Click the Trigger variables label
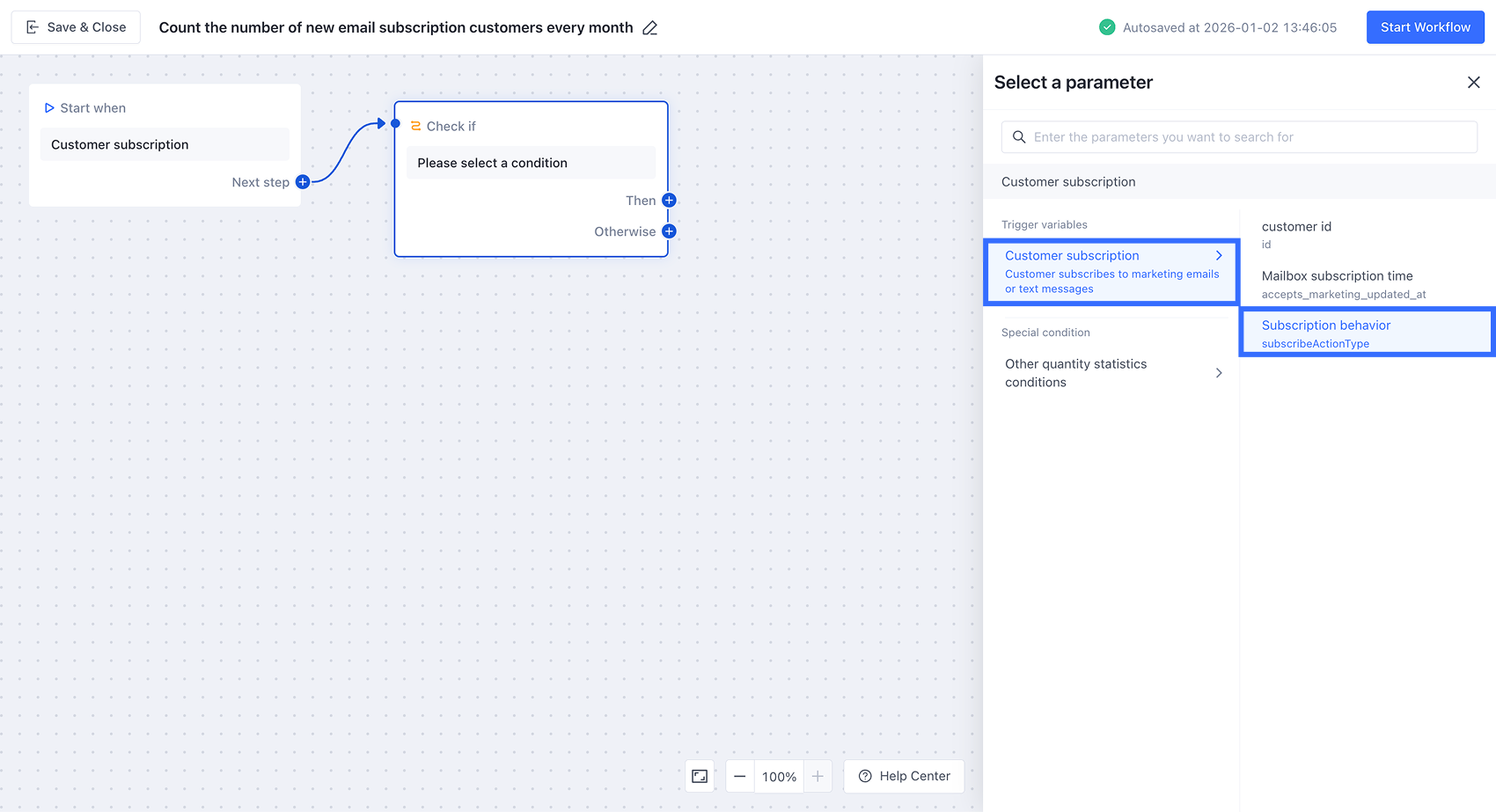1496x812 pixels. point(1045,225)
